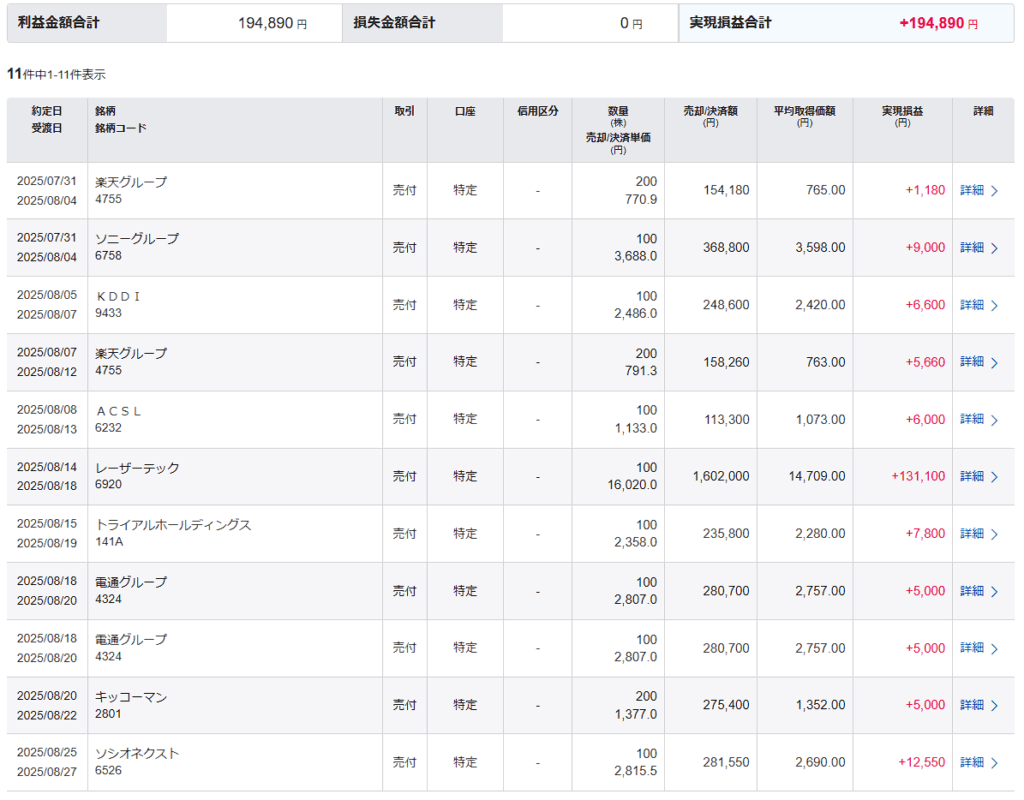Click average cost 3,598.00
The height and width of the screenshot is (800, 1024).
pyautogui.click(x=820, y=248)
